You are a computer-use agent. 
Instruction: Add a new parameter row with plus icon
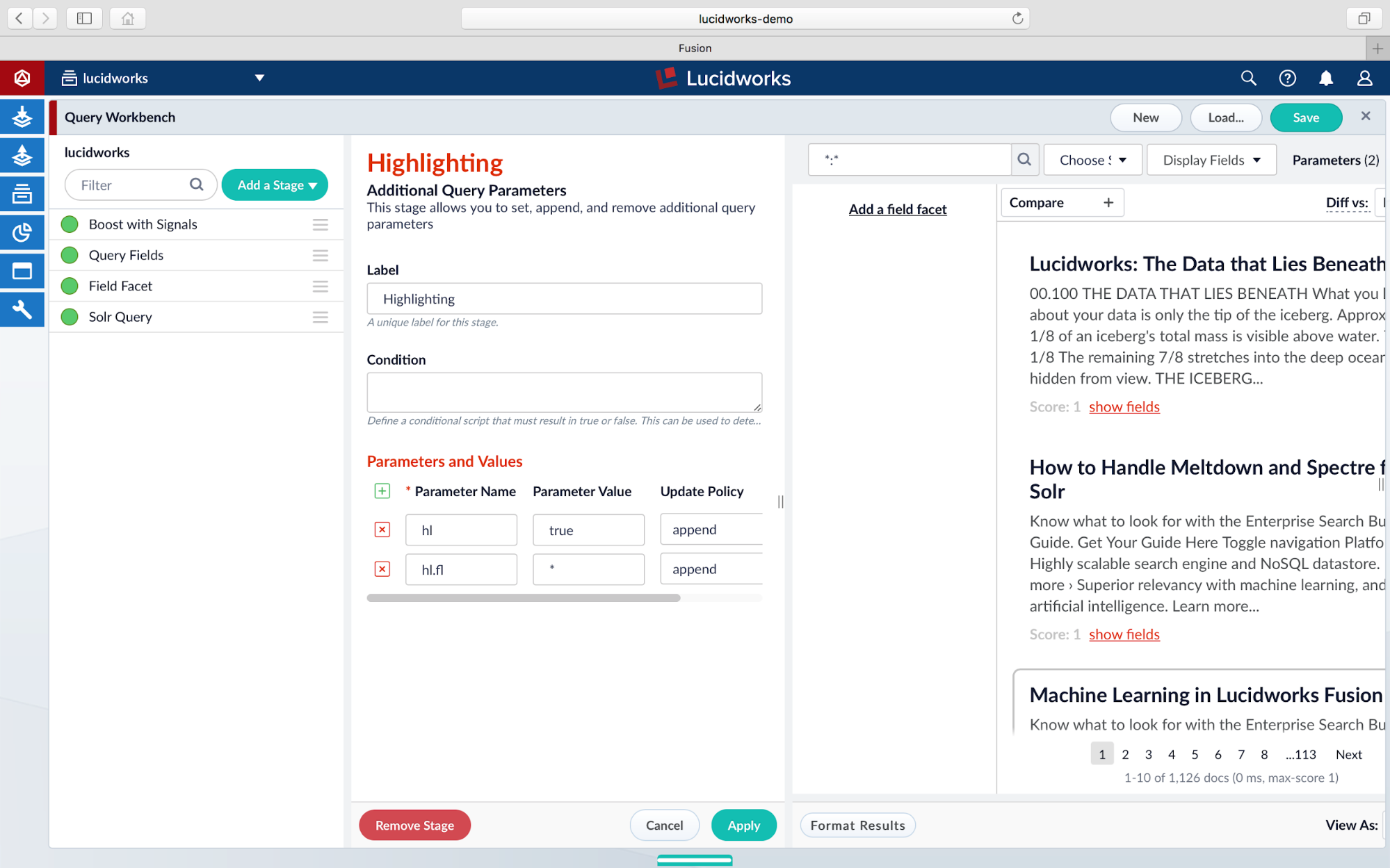[382, 491]
